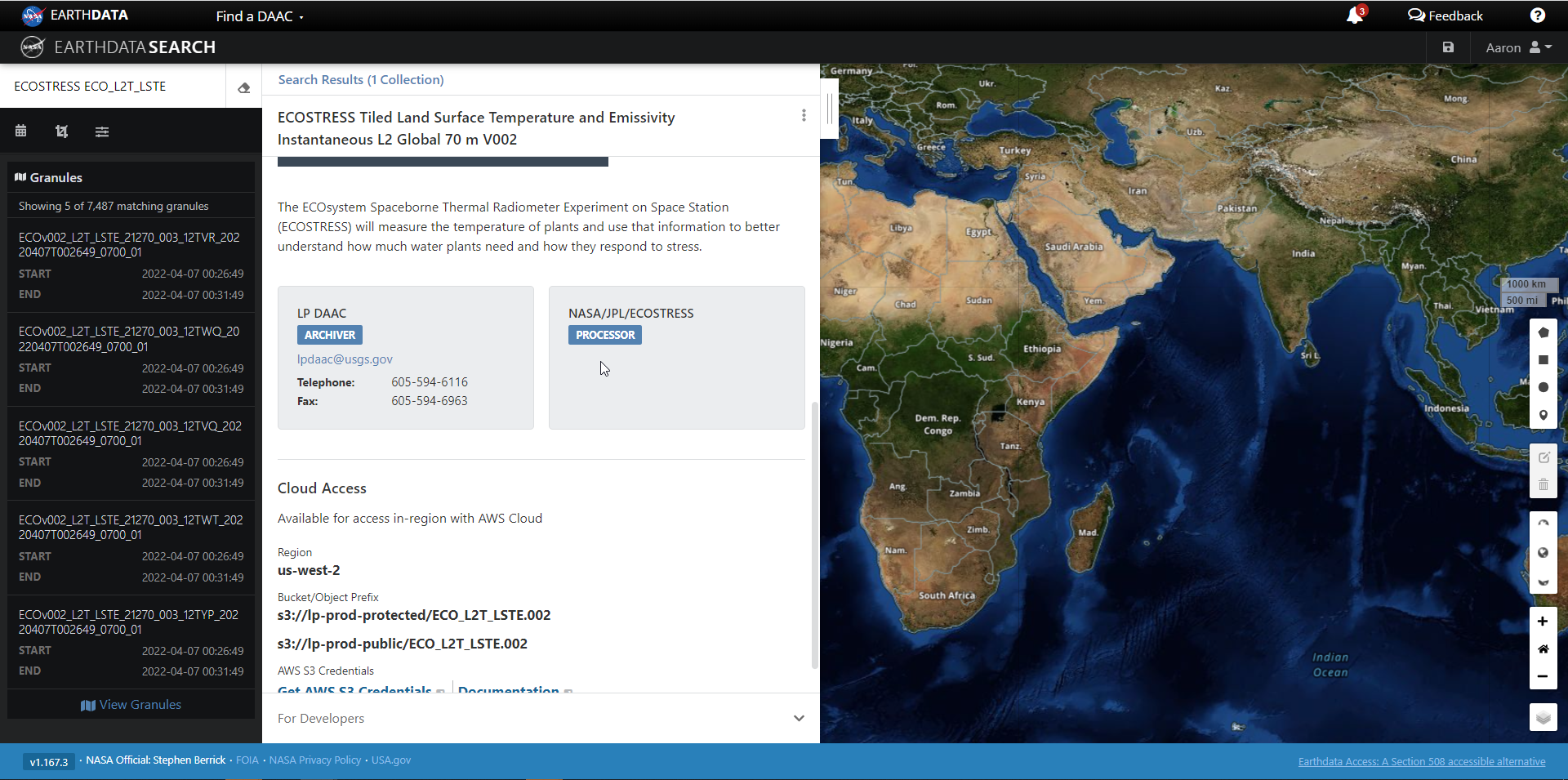
Task: Select granule 12TVQ_20220407T002649
Action: click(x=131, y=454)
